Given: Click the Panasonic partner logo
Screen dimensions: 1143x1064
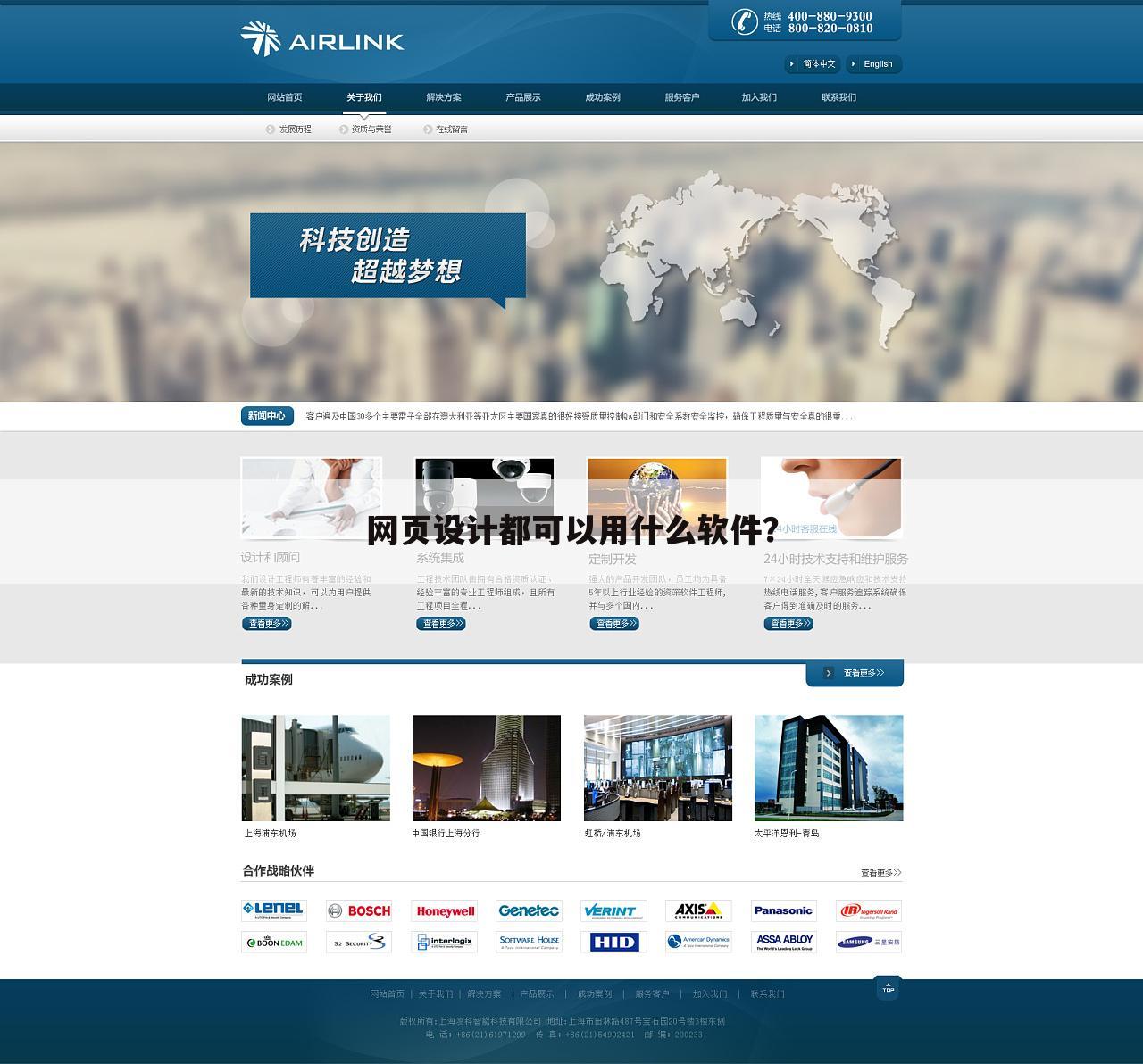Looking at the screenshot, I should pyautogui.click(x=784, y=910).
